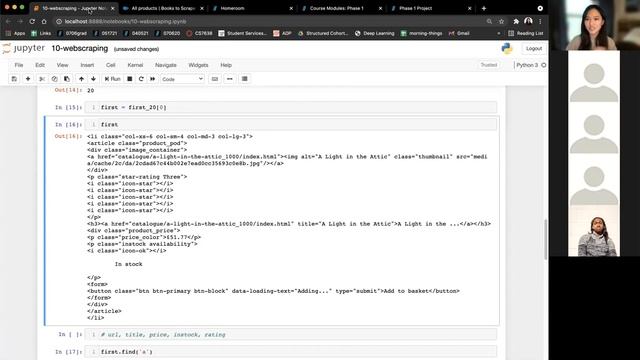This screenshot has width=640, height=360.
Task: Switch to All products Books to Scrape tab
Action: [x=163, y=8]
